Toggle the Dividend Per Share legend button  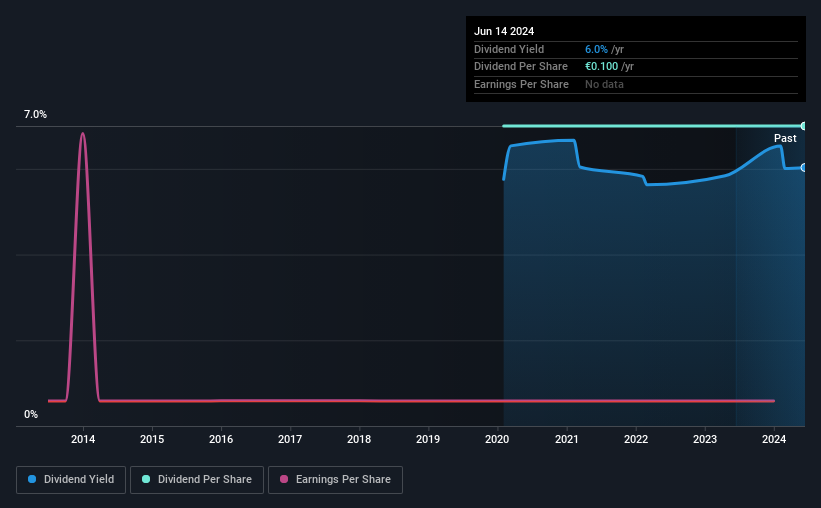197,480
